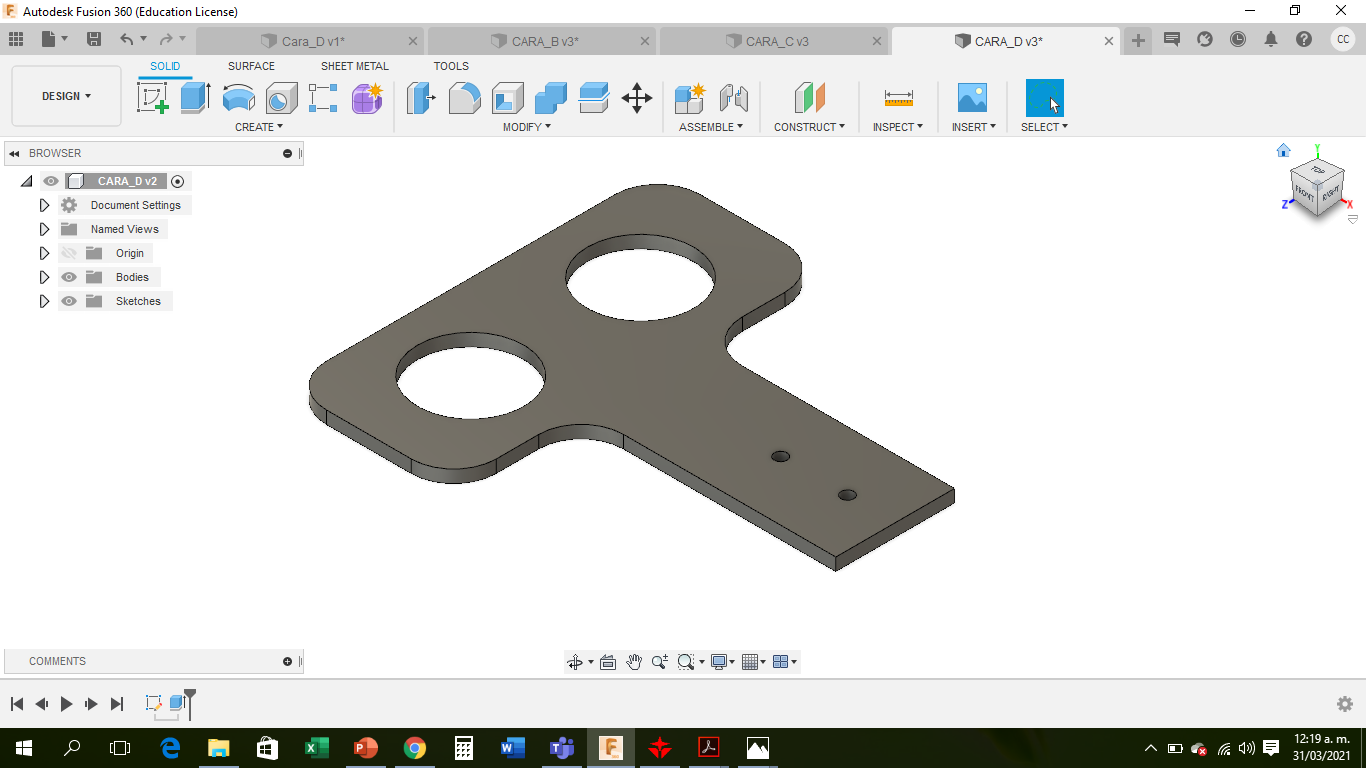
Task: Open the Notifications bell
Action: [x=1271, y=39]
